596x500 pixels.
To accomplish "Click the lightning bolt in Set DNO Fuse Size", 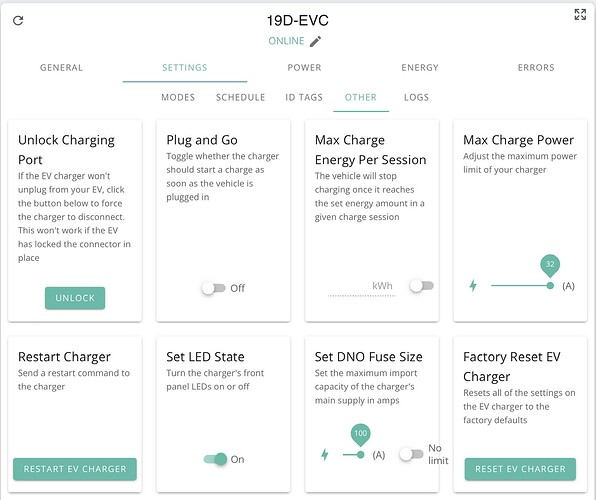I will pos(325,454).
